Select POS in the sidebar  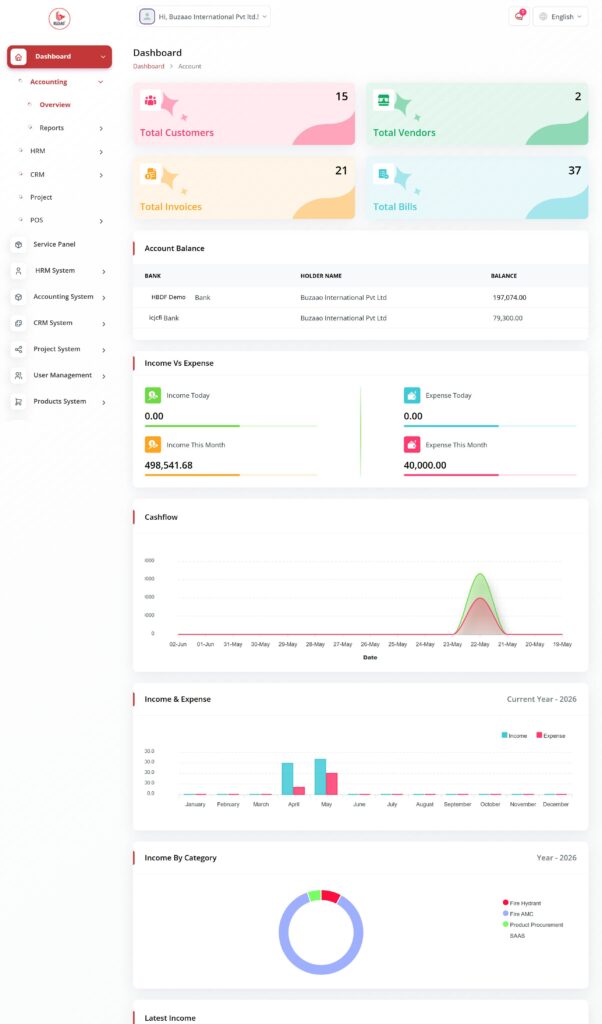coord(37,220)
